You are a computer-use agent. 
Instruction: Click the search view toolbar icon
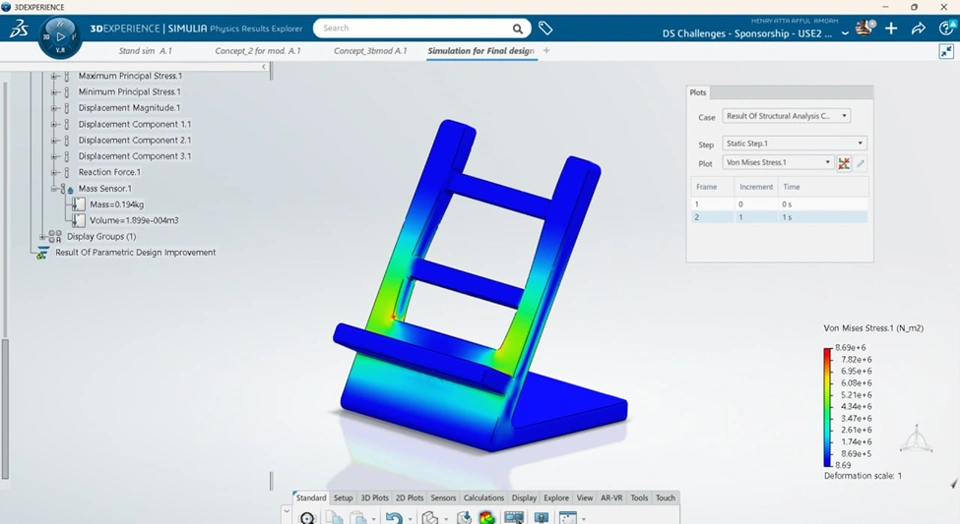[307, 518]
